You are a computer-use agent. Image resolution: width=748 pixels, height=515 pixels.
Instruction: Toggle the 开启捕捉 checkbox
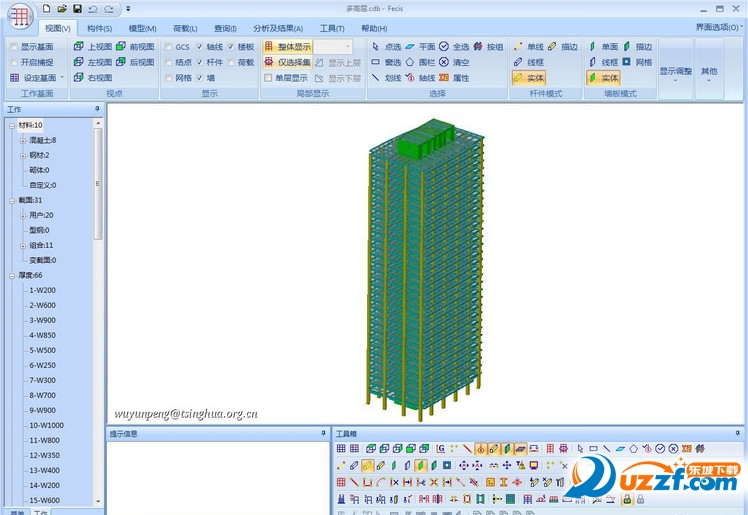pyautogui.click(x=14, y=62)
